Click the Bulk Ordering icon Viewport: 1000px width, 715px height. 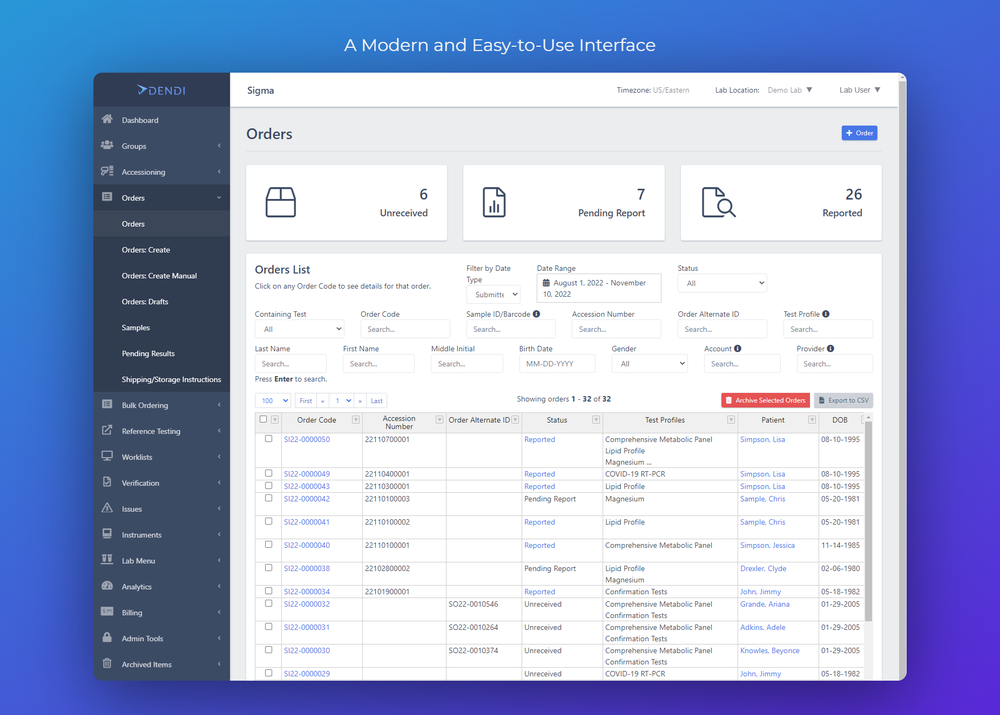pyautogui.click(x=107, y=404)
